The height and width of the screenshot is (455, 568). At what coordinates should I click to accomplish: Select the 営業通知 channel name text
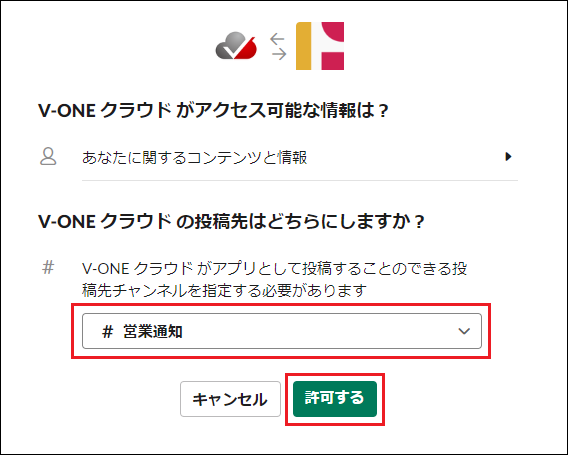(x=153, y=331)
